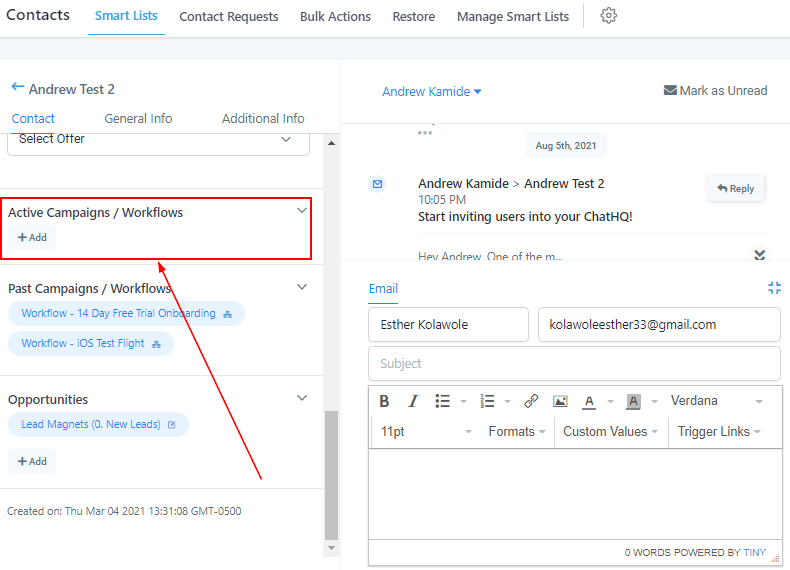Expand the message with the double-chevron icon
This screenshot has height=570, width=790.
point(759,256)
